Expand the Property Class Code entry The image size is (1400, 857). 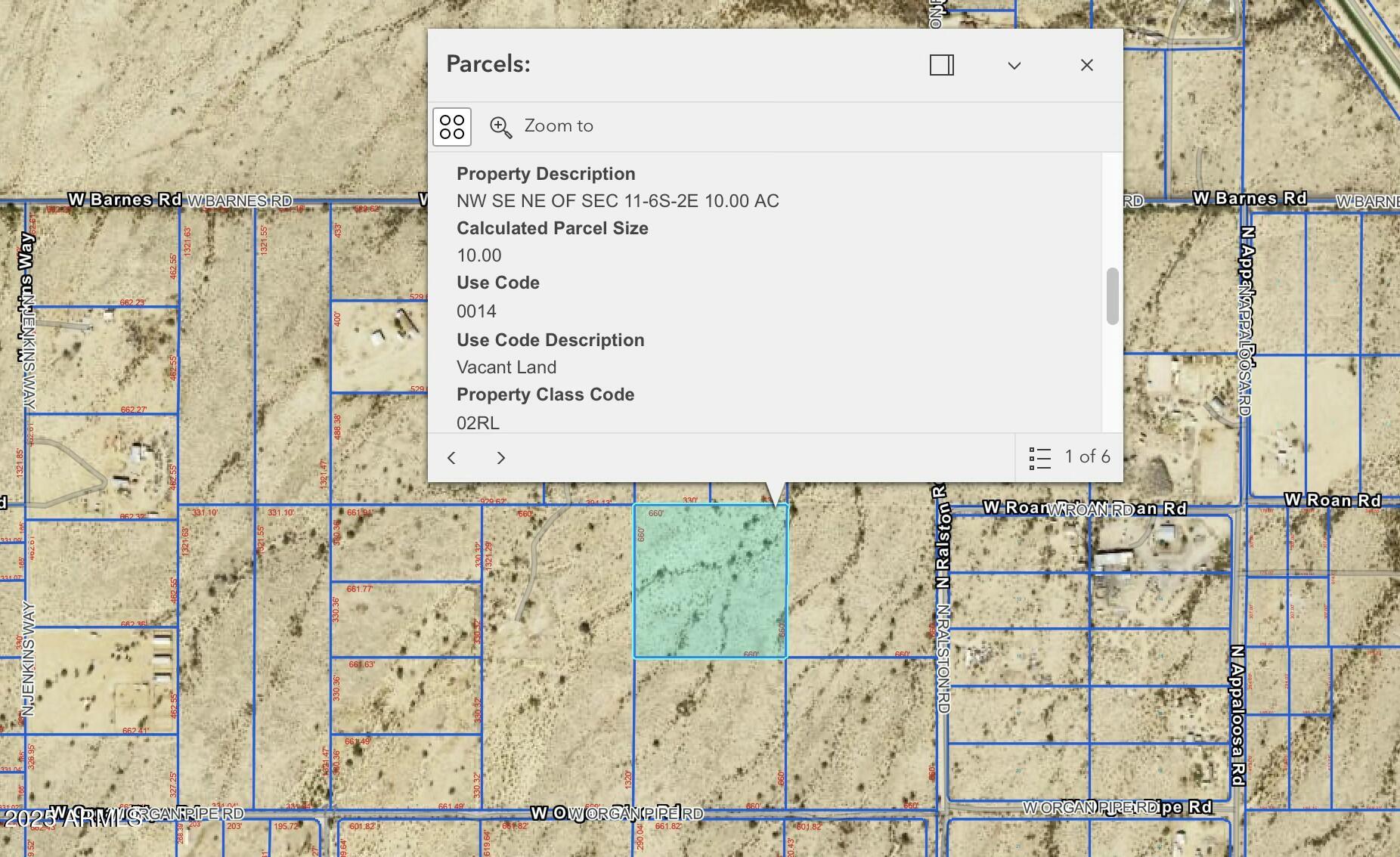tap(546, 394)
